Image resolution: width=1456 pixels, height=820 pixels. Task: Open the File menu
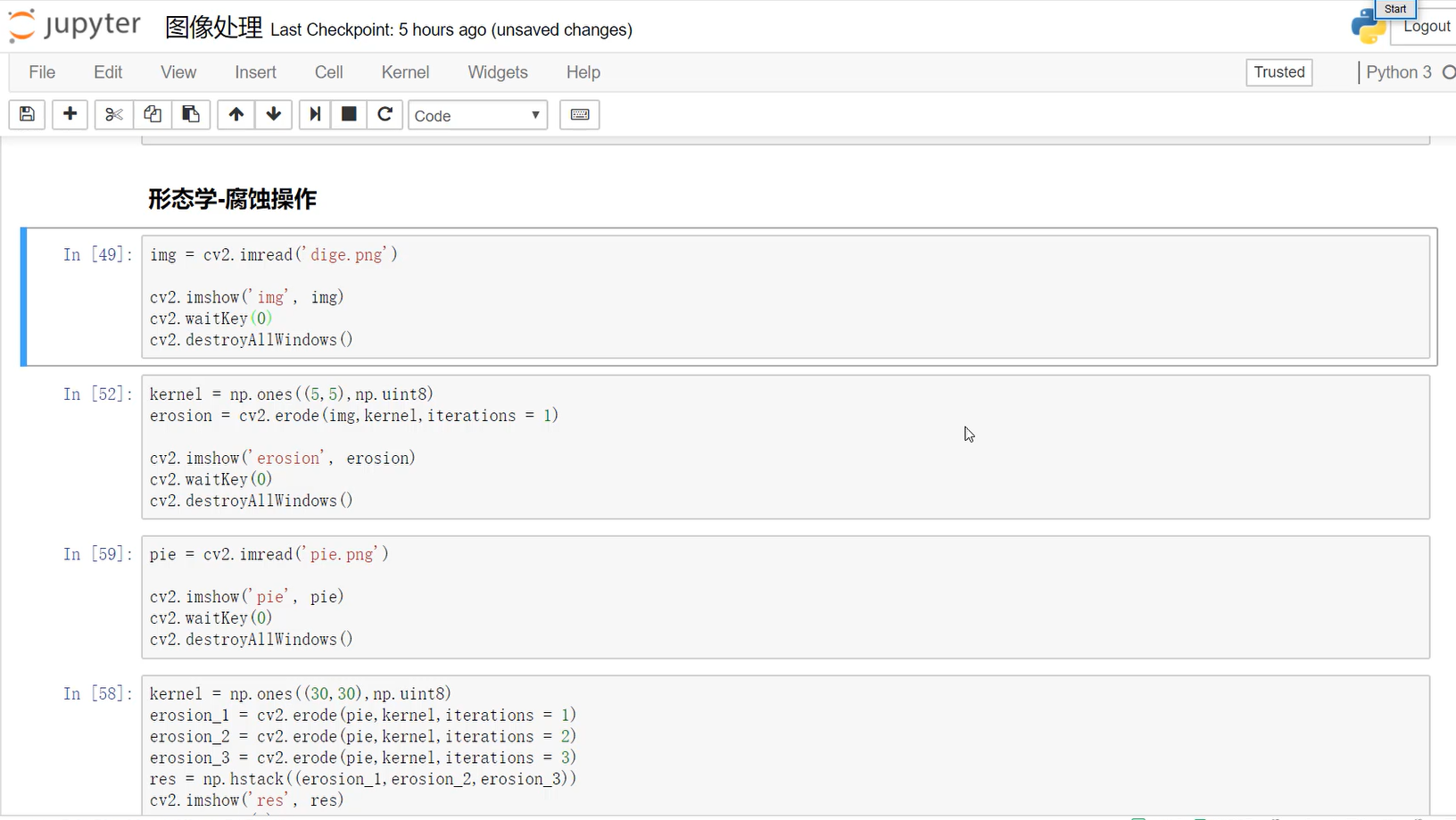(42, 72)
